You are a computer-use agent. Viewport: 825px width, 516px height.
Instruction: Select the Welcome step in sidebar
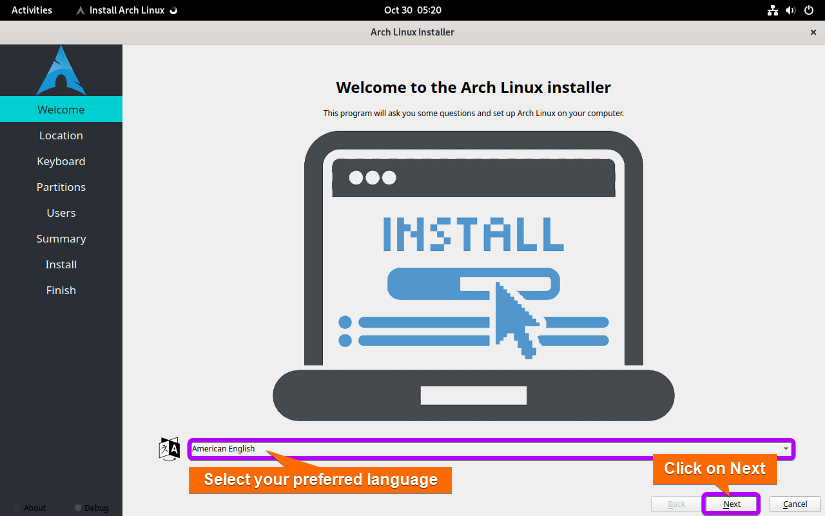click(61, 109)
